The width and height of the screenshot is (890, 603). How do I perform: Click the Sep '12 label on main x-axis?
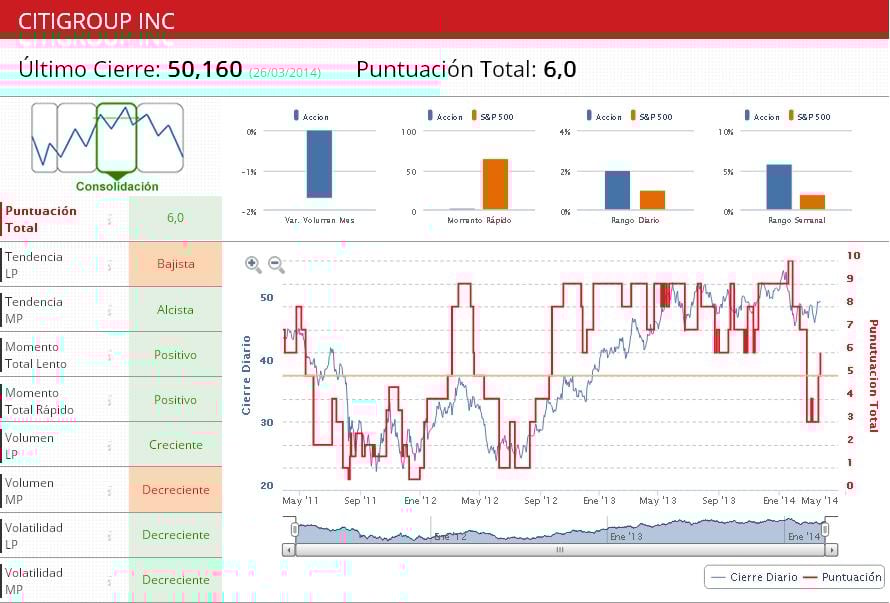click(x=541, y=501)
